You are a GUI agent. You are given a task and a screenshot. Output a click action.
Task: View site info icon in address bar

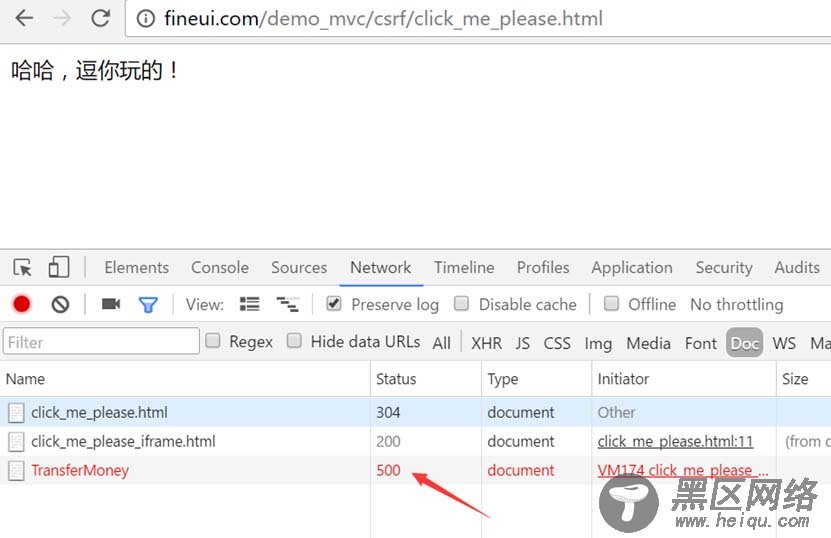coord(146,19)
